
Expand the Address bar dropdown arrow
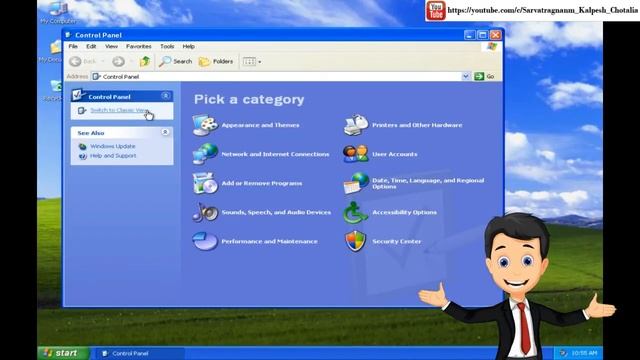pyautogui.click(x=465, y=76)
